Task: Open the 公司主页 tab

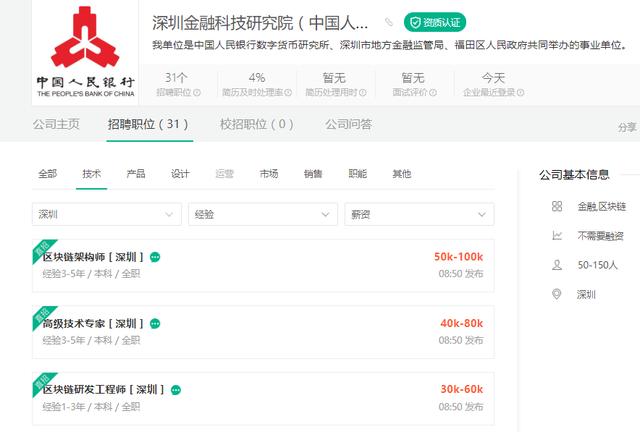Action: point(56,124)
